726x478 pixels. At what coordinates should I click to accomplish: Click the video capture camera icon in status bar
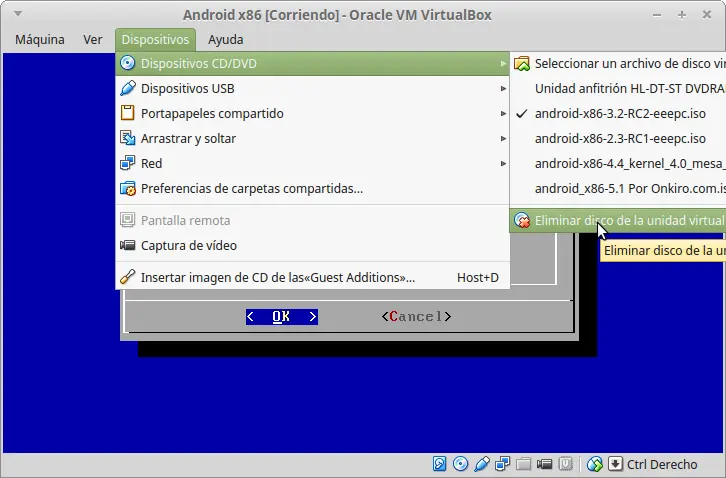pos(544,464)
